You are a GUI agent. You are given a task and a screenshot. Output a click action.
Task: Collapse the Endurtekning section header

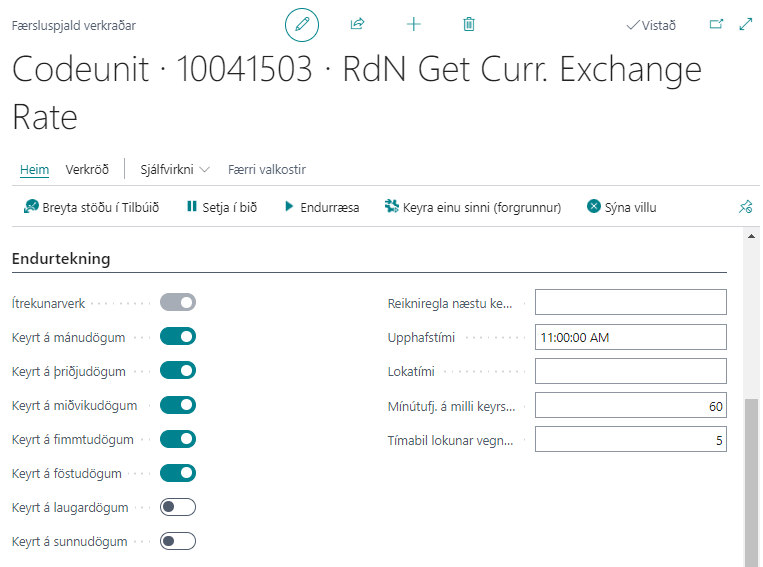[61, 259]
